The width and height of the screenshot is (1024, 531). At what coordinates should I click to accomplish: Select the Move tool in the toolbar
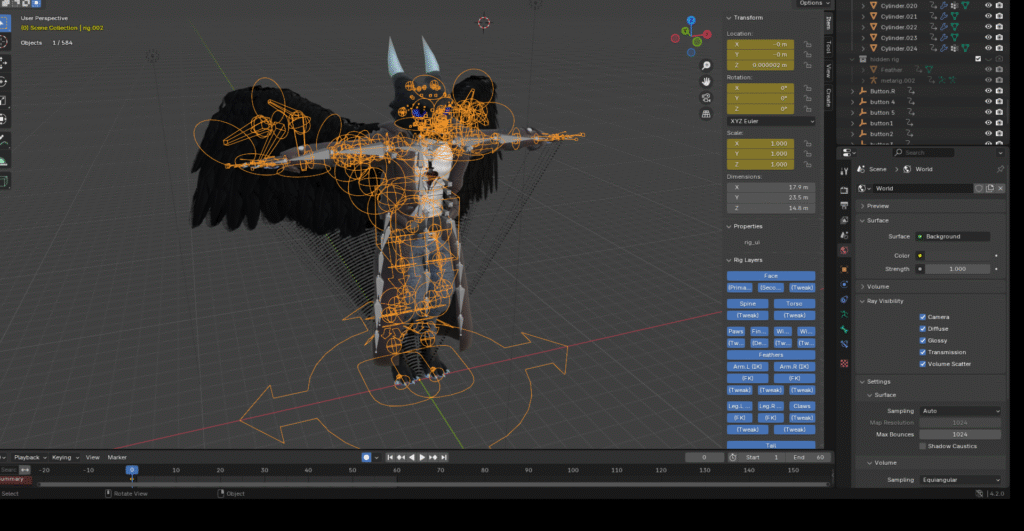pos(4,62)
